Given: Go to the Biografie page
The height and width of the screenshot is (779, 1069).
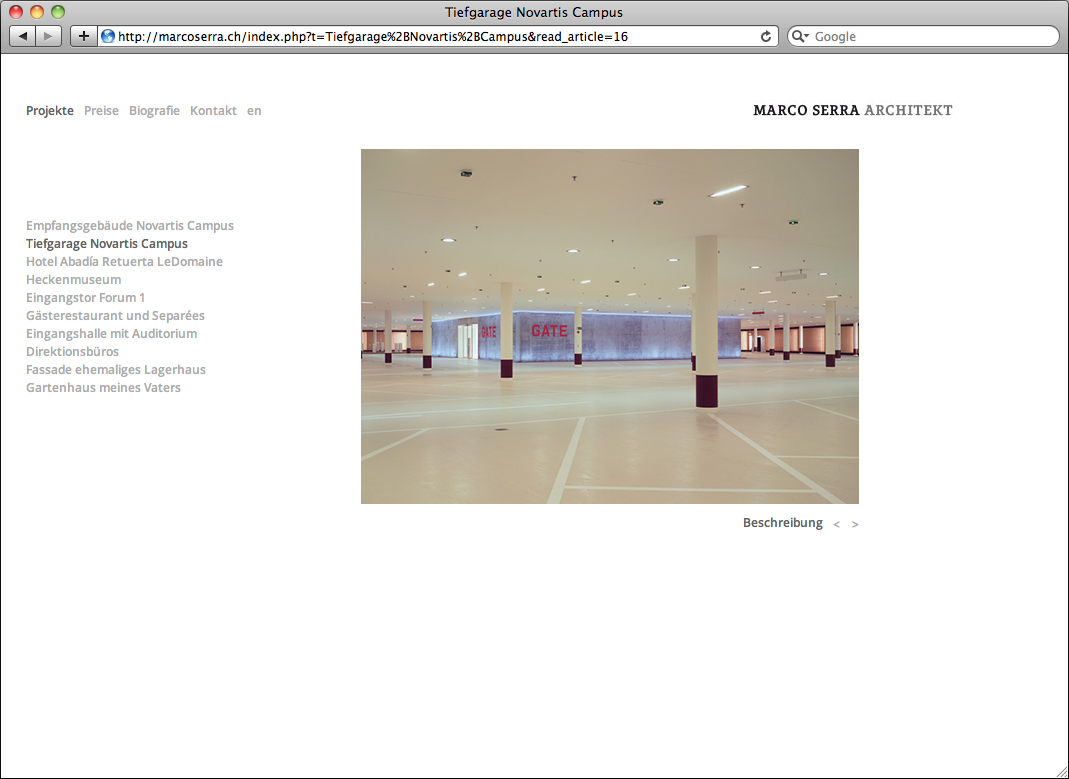Looking at the screenshot, I should 154,111.
